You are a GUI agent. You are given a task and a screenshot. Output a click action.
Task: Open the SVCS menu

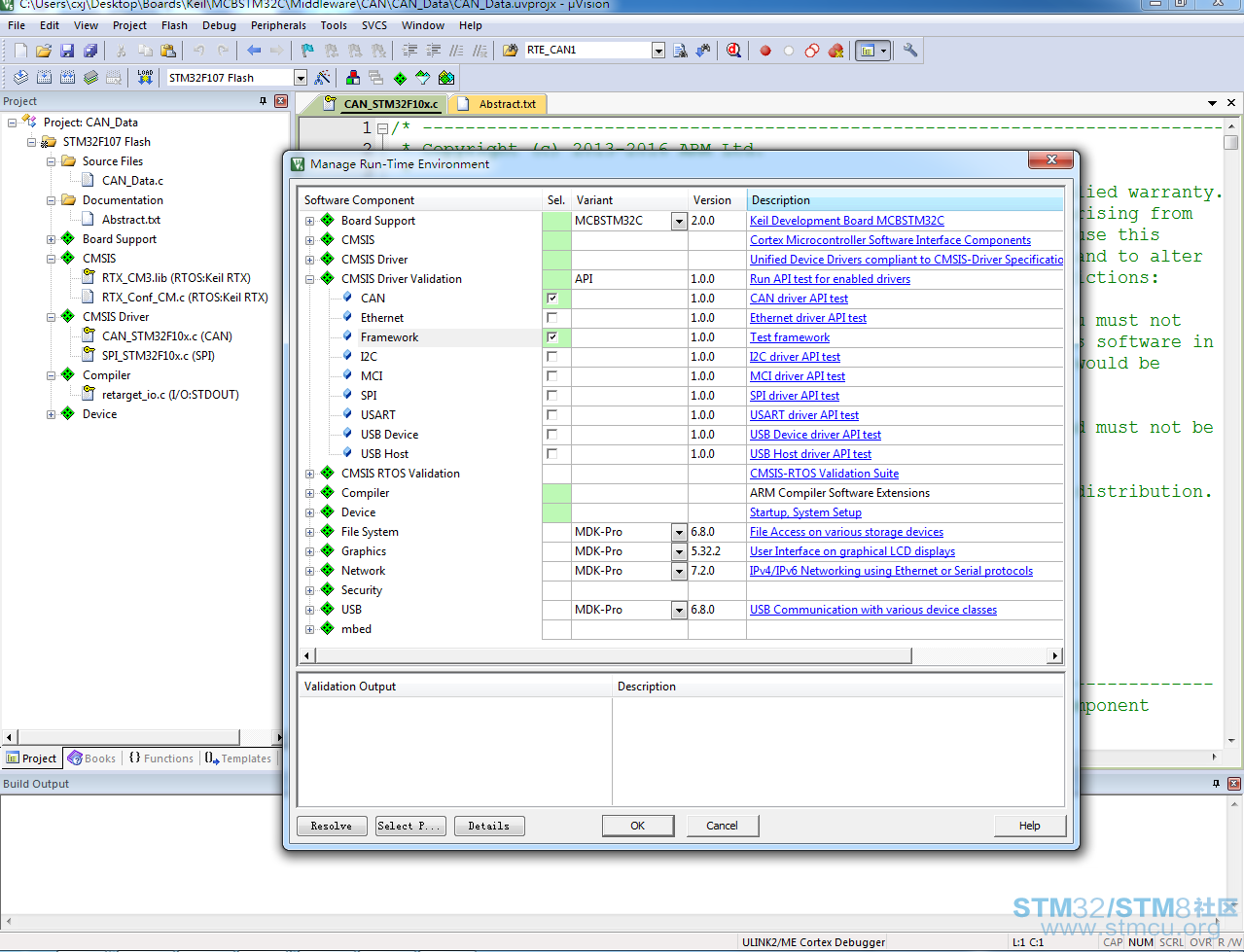[x=374, y=25]
